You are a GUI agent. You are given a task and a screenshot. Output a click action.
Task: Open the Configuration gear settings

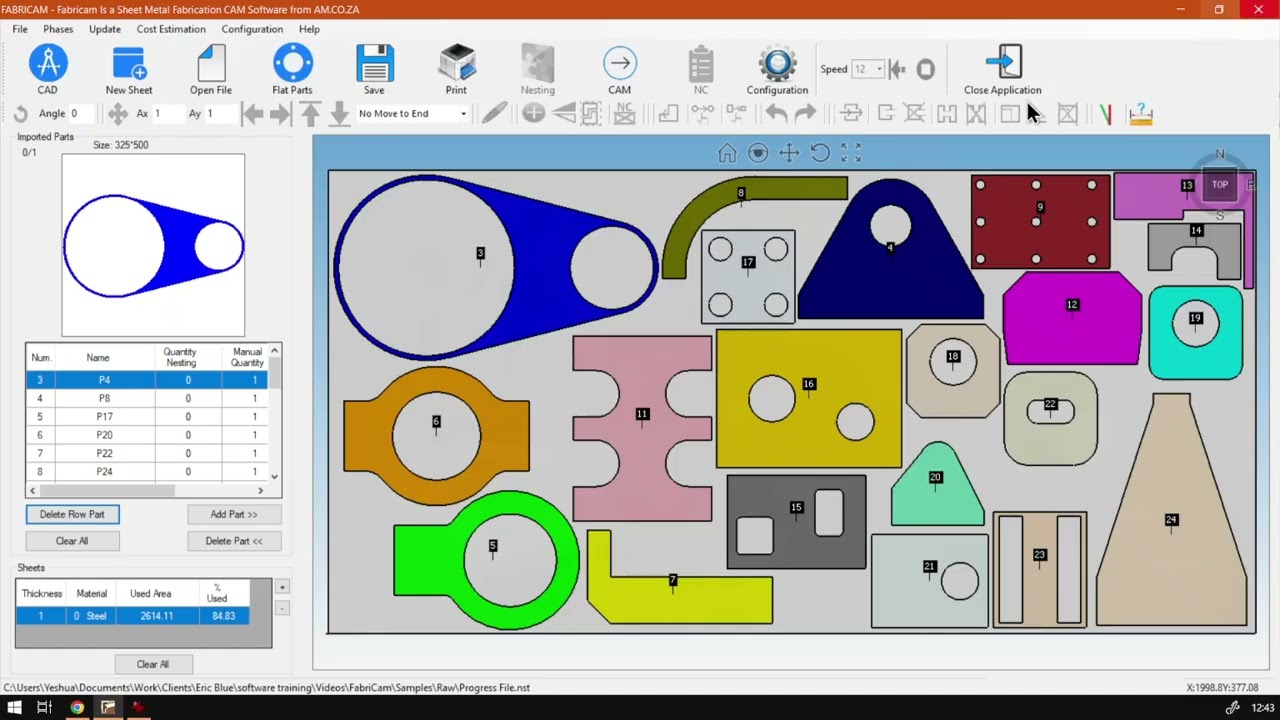tap(777, 65)
